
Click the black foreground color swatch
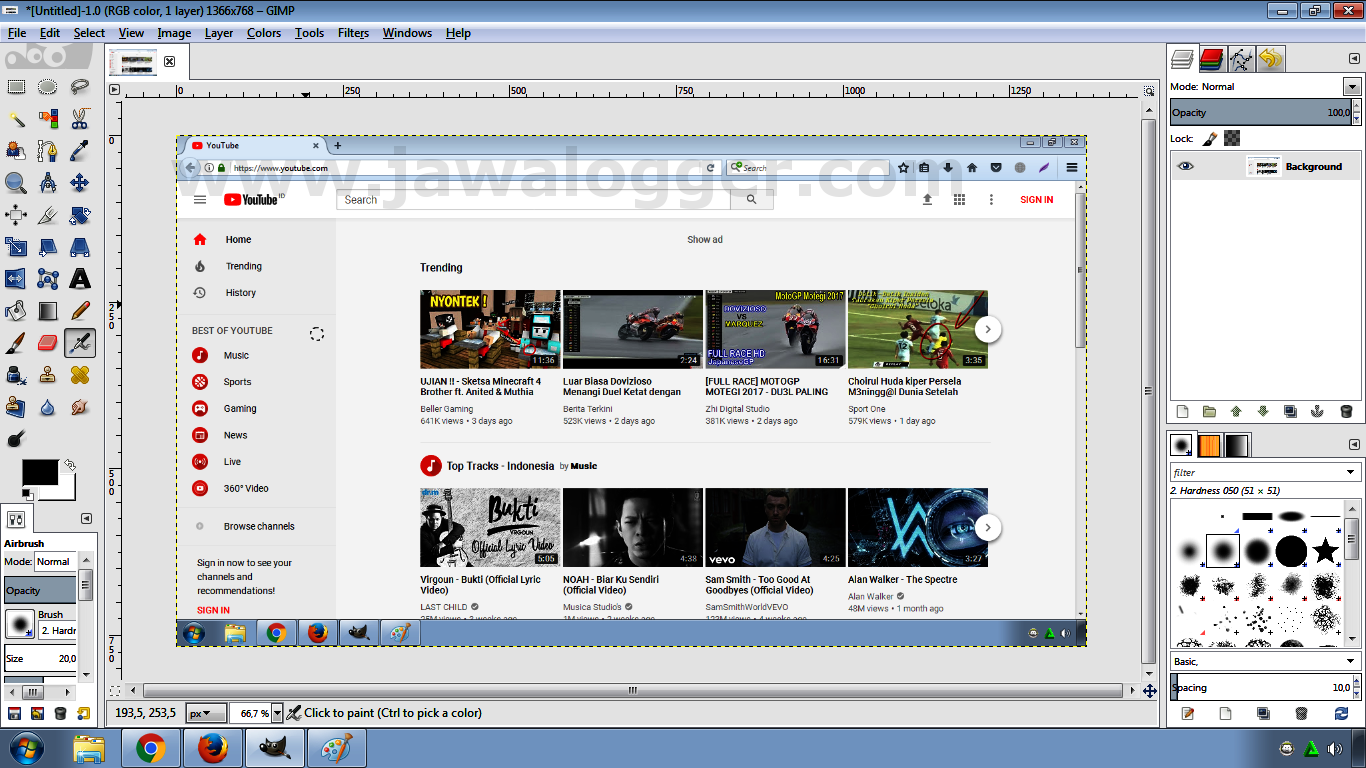coord(40,474)
